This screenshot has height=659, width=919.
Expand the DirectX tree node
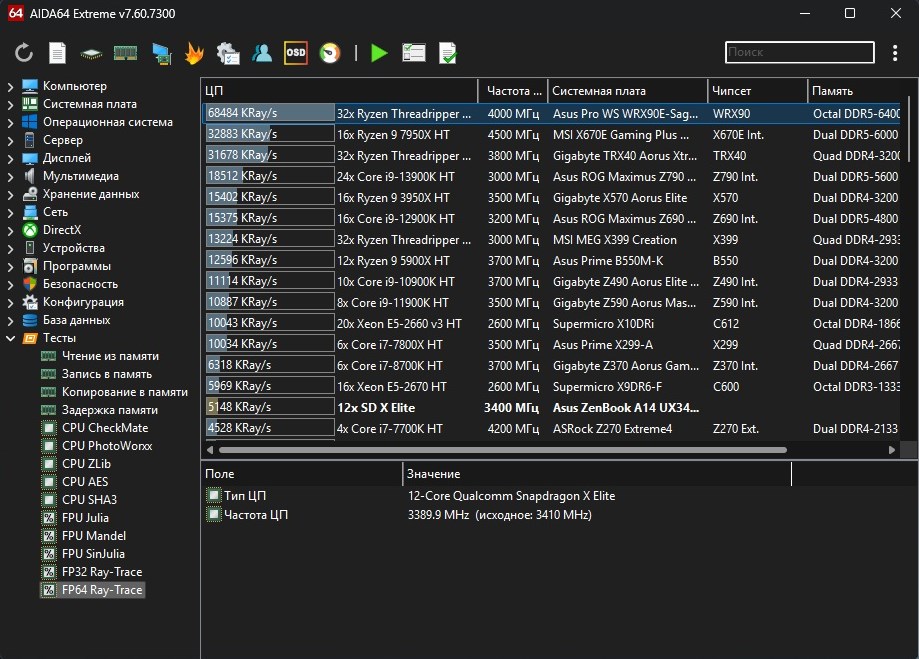click(x=10, y=230)
